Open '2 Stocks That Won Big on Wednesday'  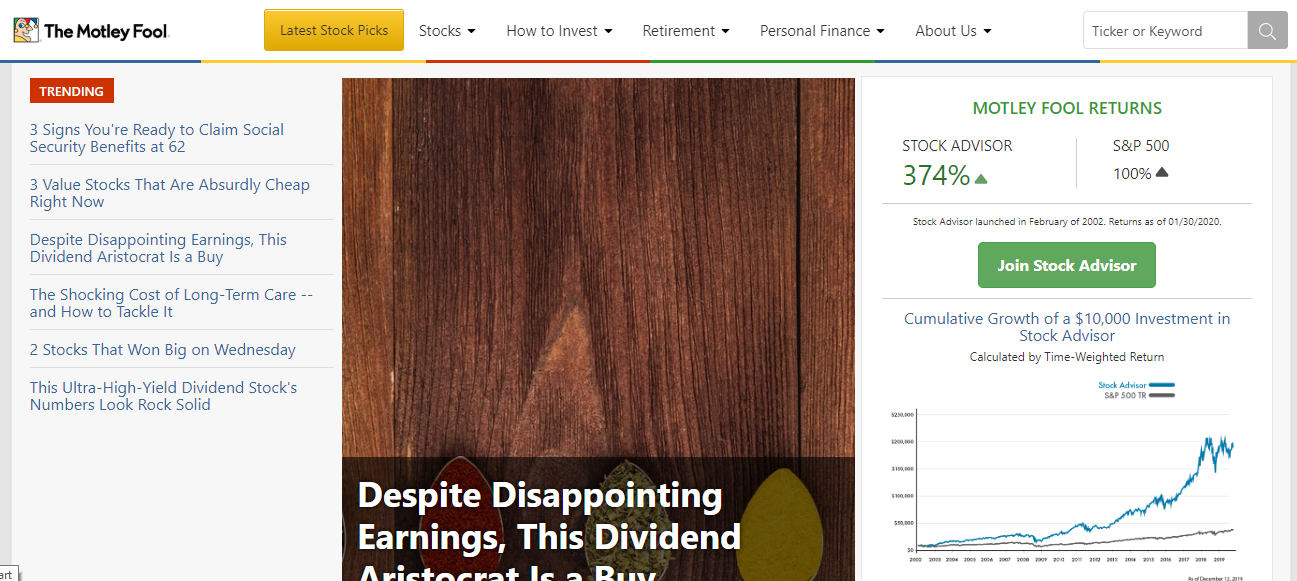point(163,350)
